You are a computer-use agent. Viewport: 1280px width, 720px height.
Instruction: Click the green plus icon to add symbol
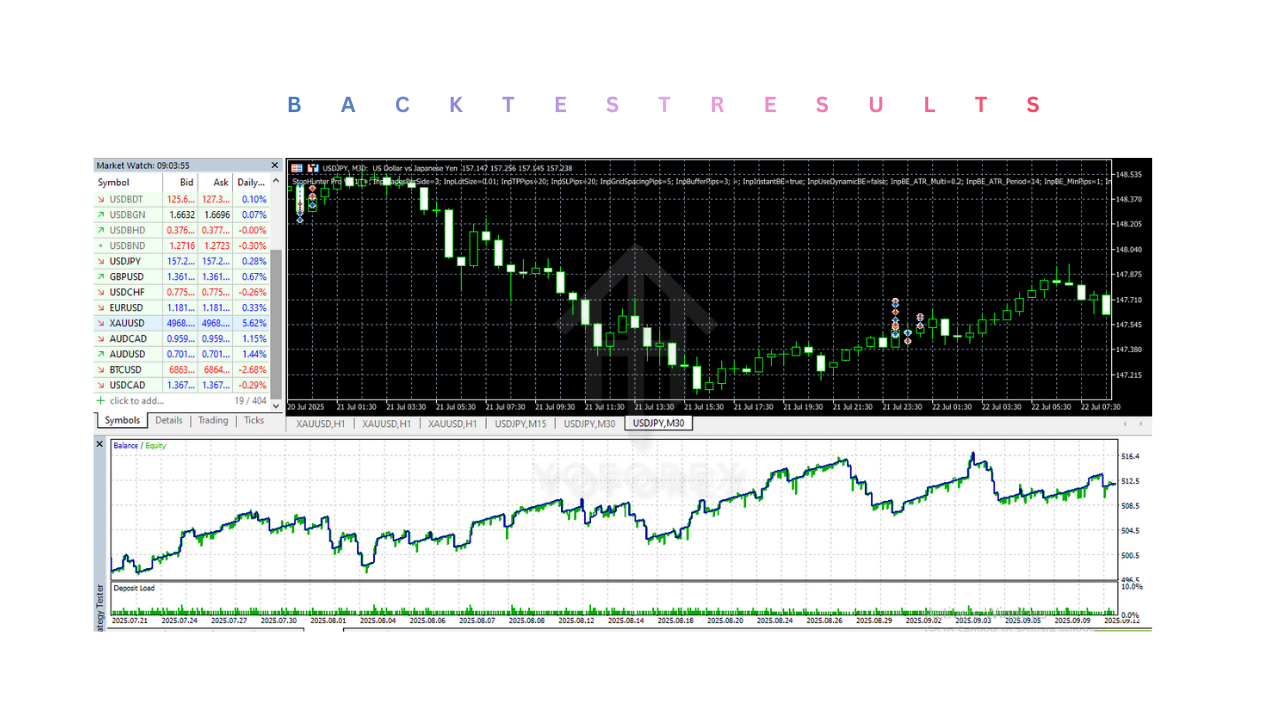100,401
